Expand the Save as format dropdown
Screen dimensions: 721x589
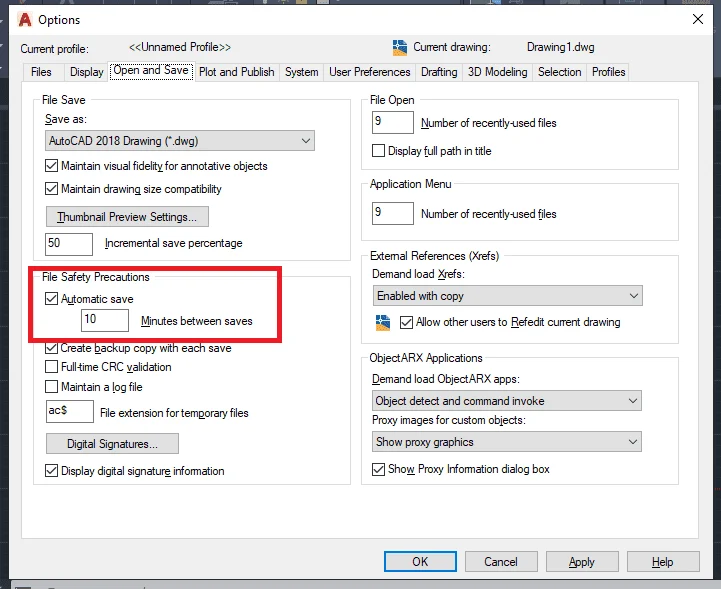tap(180, 141)
